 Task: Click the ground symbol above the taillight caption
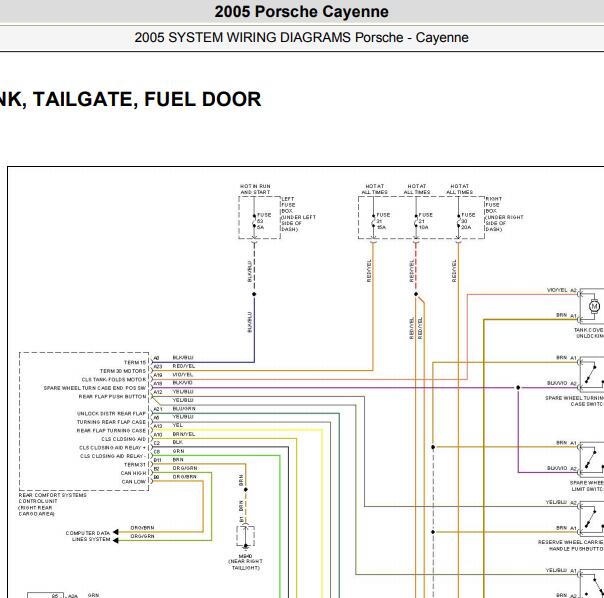245,546
